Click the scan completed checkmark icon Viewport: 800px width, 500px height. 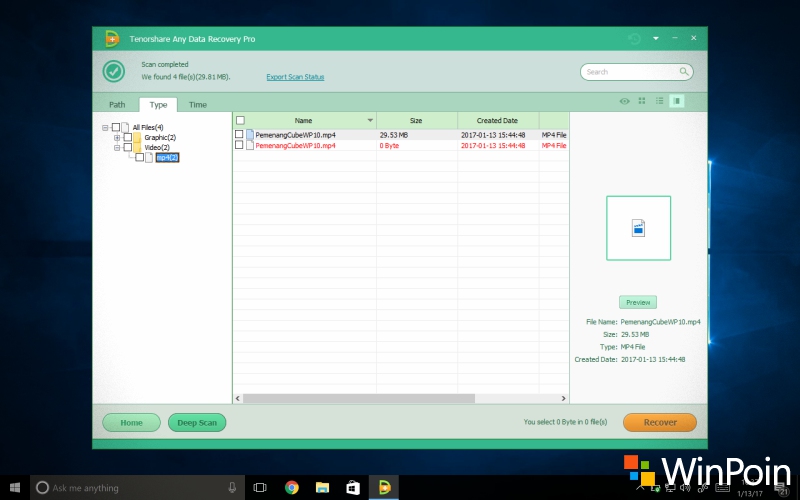click(113, 71)
